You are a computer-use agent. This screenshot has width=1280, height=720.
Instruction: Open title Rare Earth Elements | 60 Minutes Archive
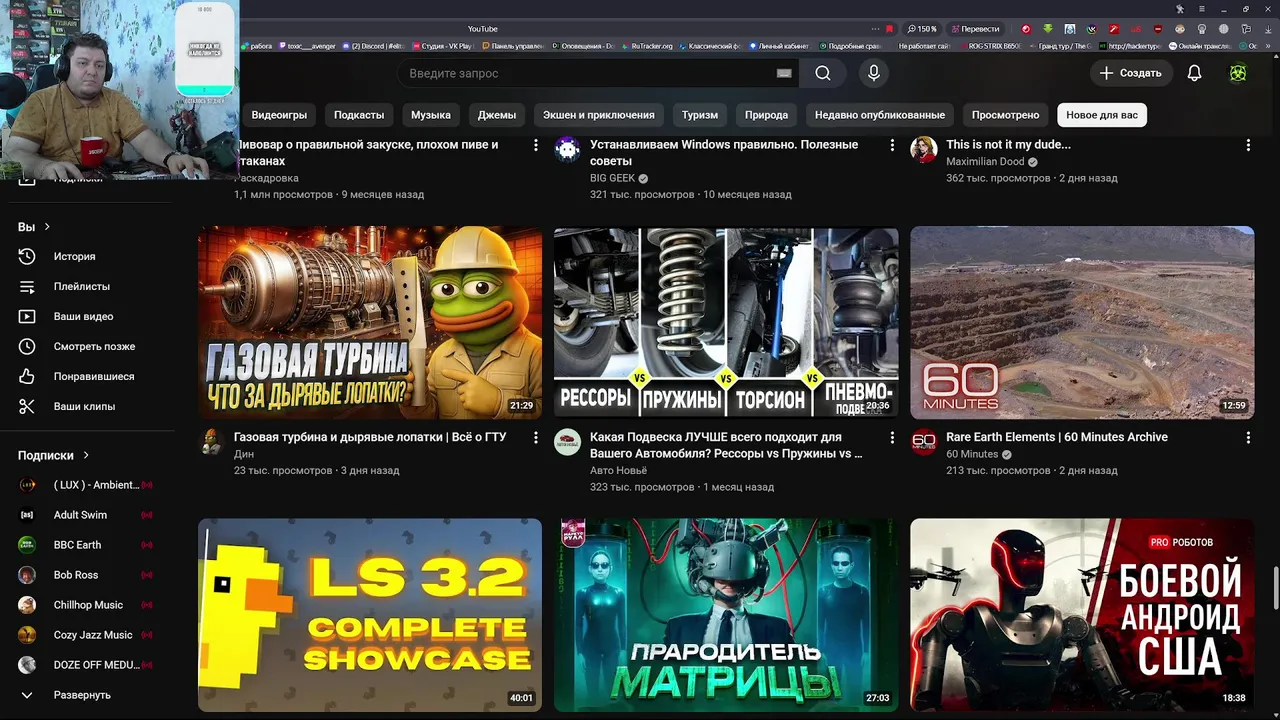[1057, 437]
